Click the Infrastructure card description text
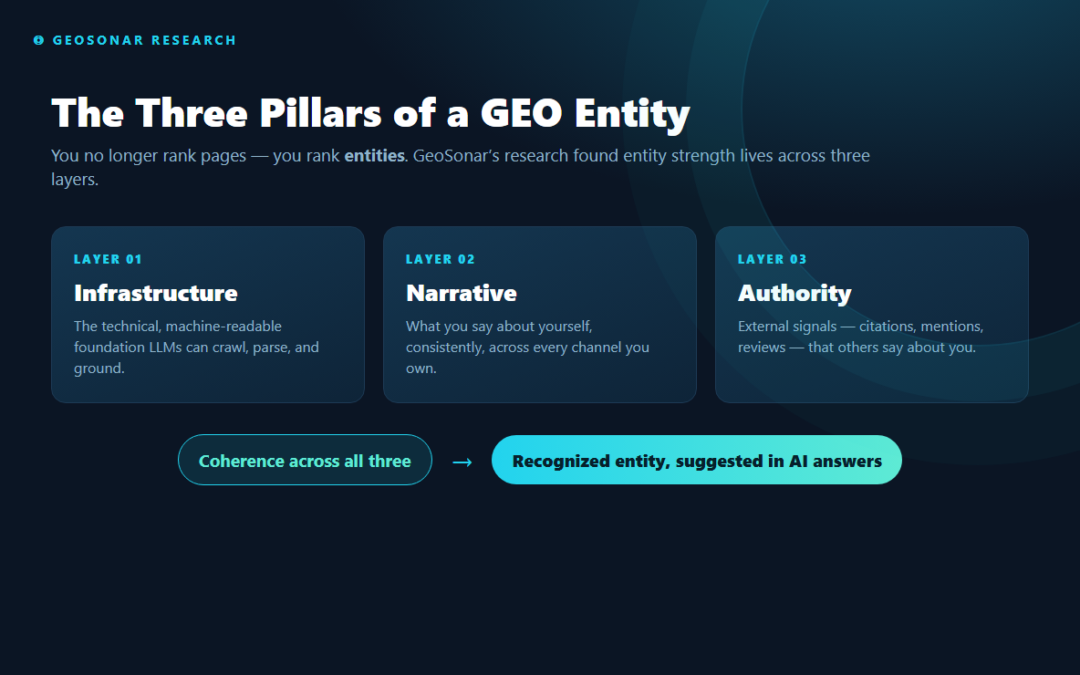Image resolution: width=1080 pixels, height=675 pixels. pos(196,347)
